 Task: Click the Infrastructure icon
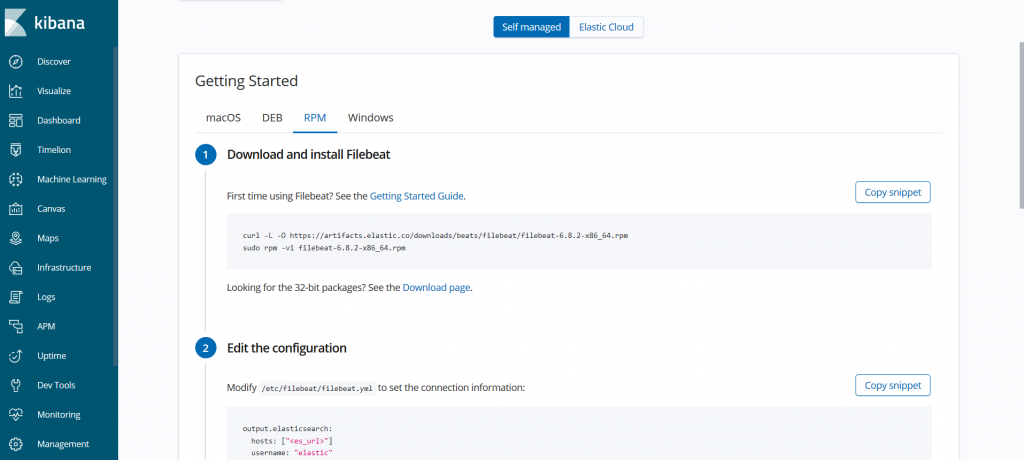pos(16,268)
